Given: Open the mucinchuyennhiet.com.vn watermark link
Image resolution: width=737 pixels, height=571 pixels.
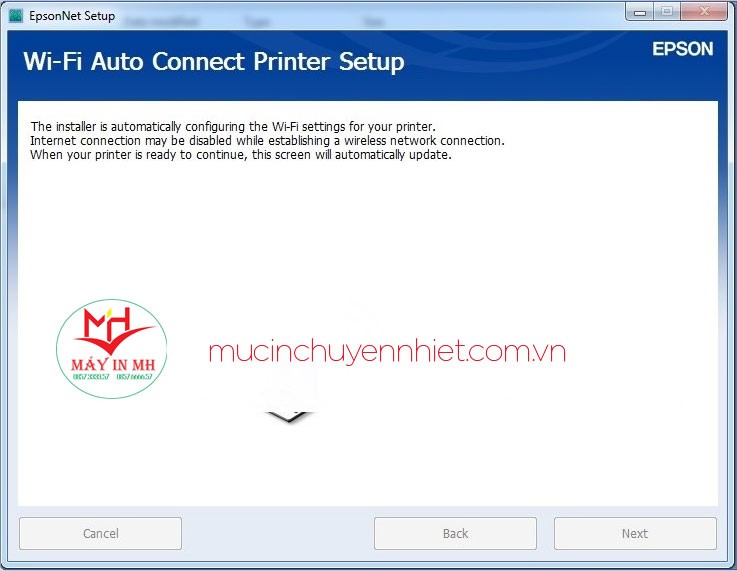Looking at the screenshot, I should 387,351.
